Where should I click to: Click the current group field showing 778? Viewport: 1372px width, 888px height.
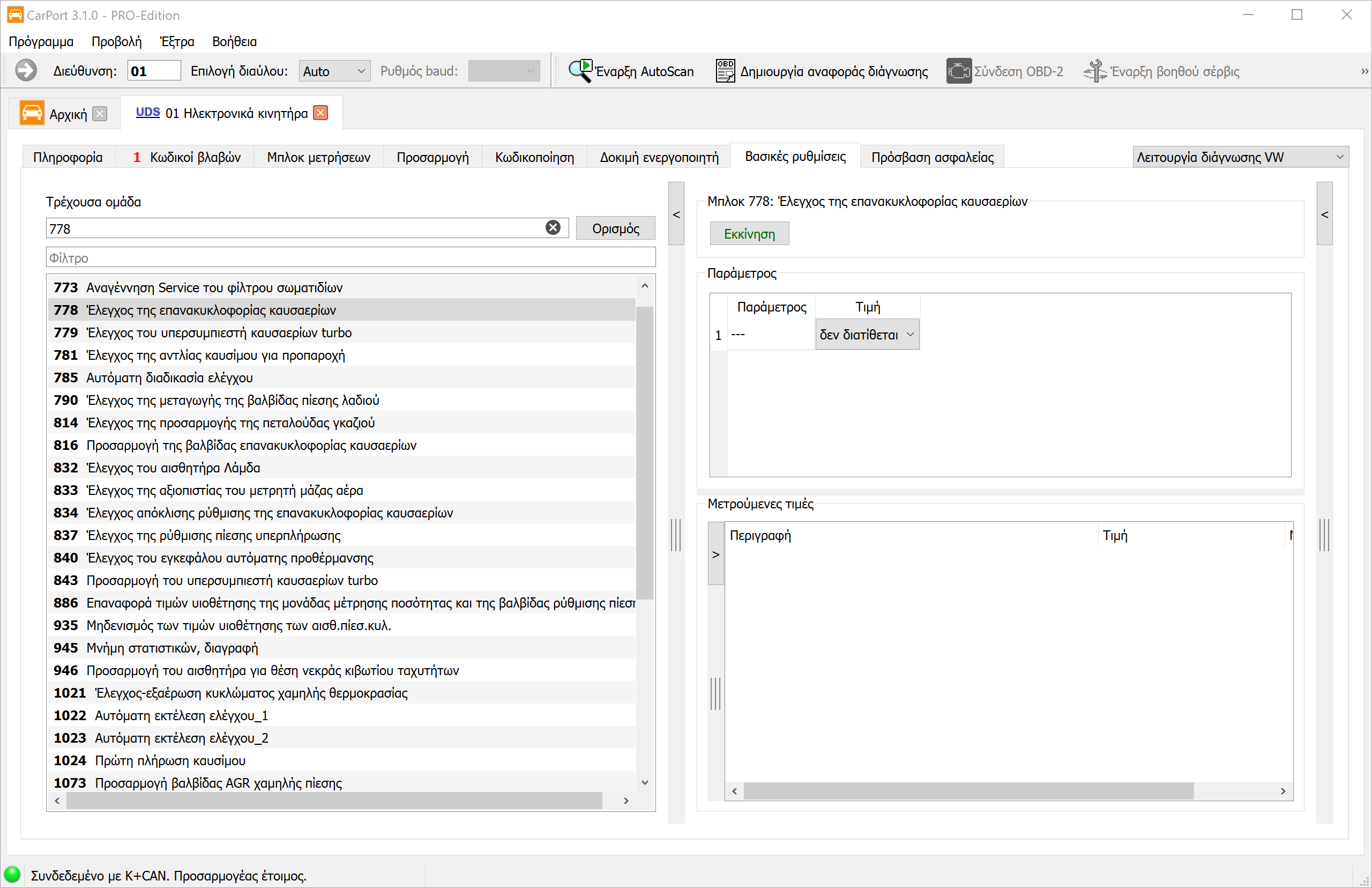tap(307, 228)
